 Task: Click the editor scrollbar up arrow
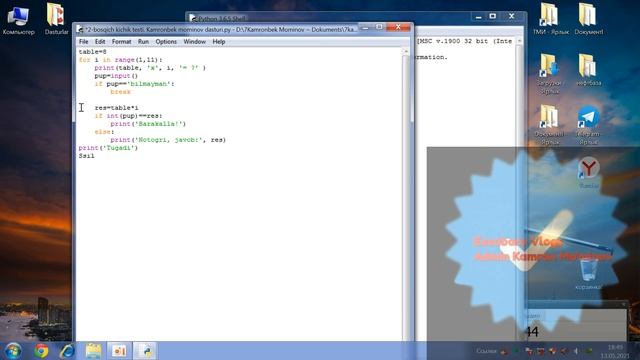pos(406,51)
